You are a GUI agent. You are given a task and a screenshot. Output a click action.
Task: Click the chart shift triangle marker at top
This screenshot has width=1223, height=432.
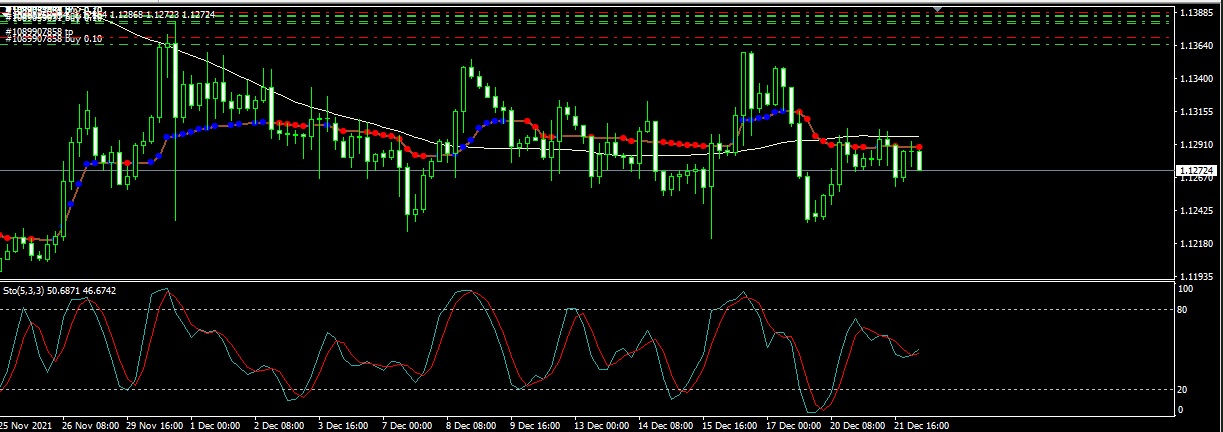[x=937, y=8]
